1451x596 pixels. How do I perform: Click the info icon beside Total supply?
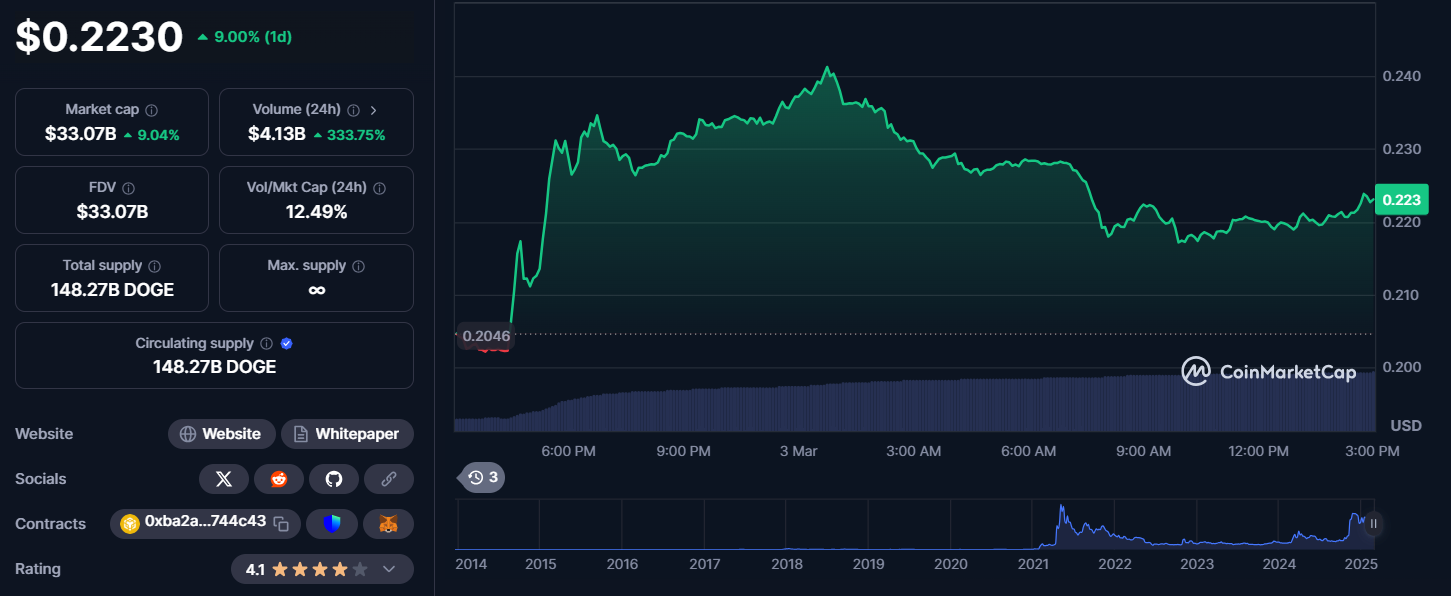point(154,266)
